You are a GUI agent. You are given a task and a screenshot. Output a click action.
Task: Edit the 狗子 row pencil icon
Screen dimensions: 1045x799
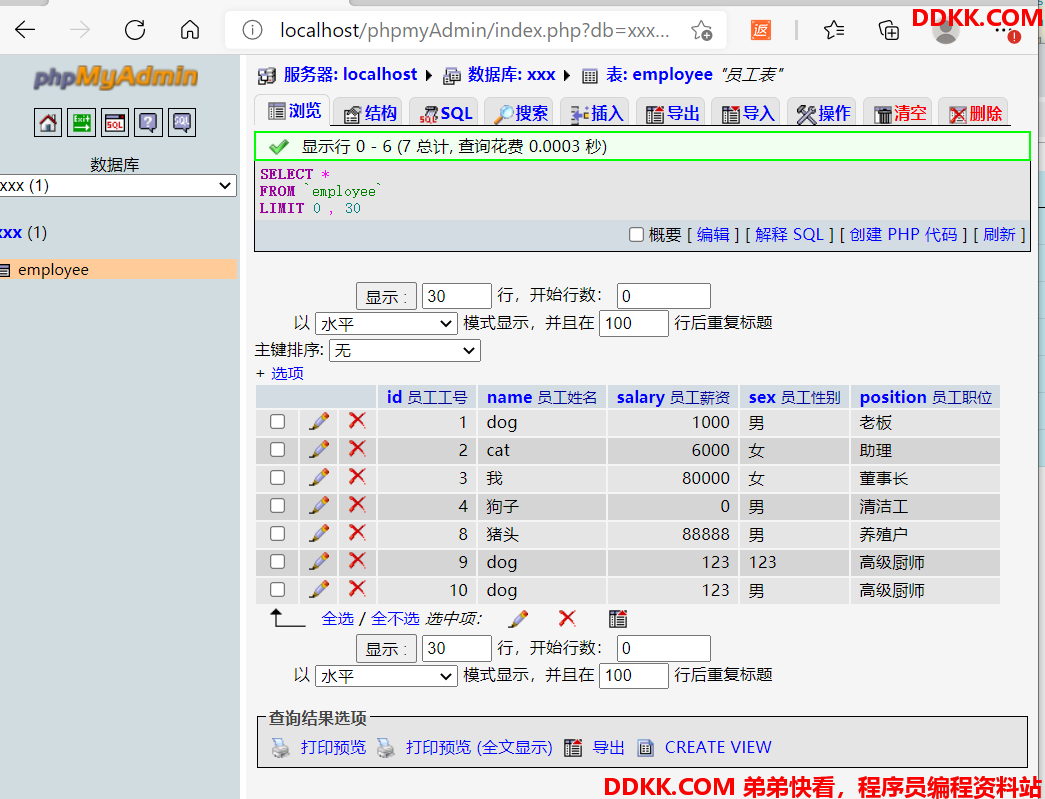(x=319, y=505)
